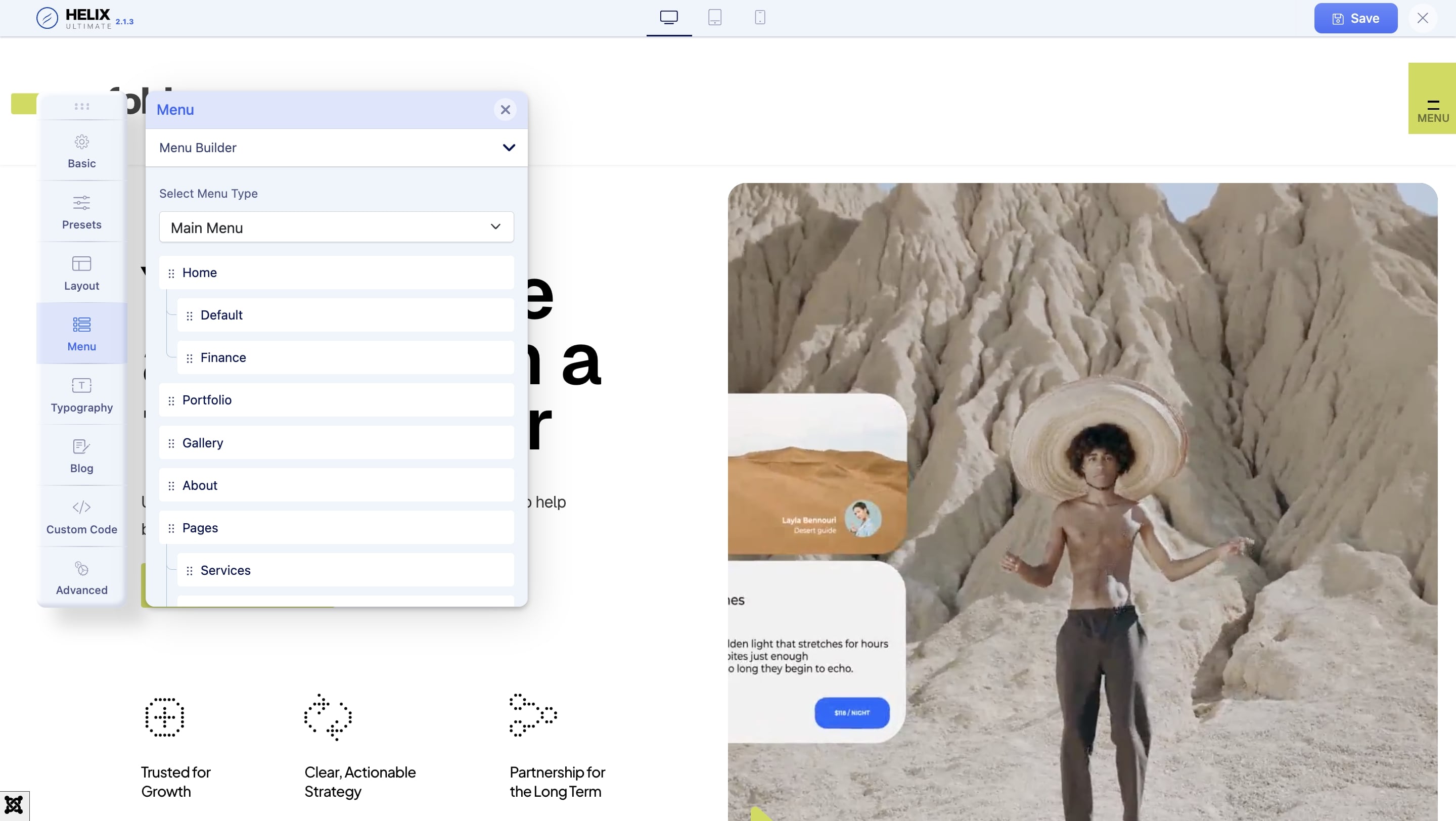Image resolution: width=1456 pixels, height=821 pixels.
Task: Click the sidebar drag handle dots
Action: click(81, 106)
